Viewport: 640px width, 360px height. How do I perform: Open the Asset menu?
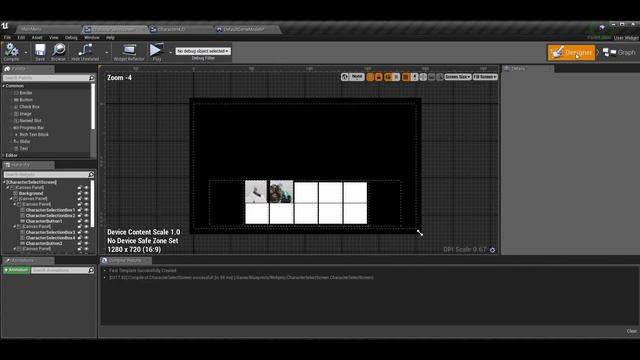coord(37,38)
